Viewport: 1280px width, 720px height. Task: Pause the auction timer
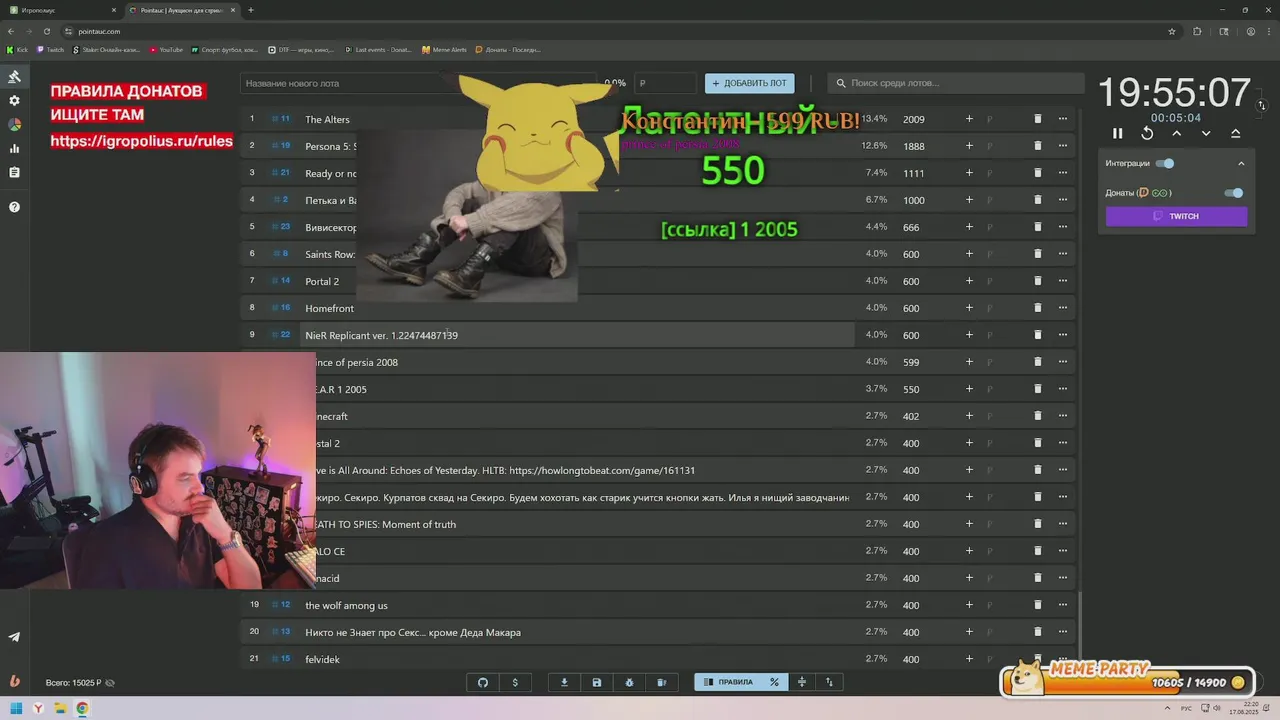[1117, 133]
